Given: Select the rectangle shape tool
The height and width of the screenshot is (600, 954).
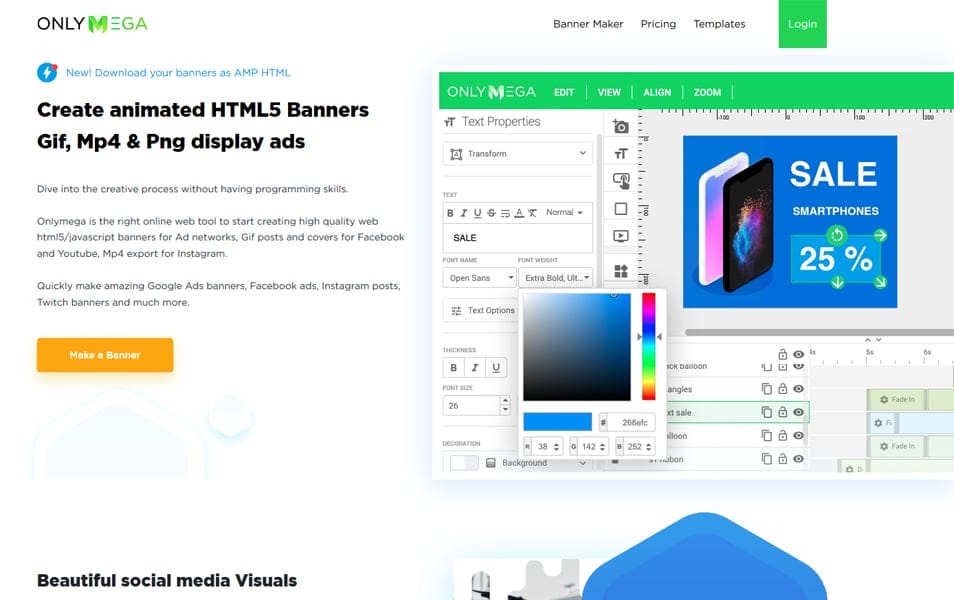Looking at the screenshot, I should [621, 209].
